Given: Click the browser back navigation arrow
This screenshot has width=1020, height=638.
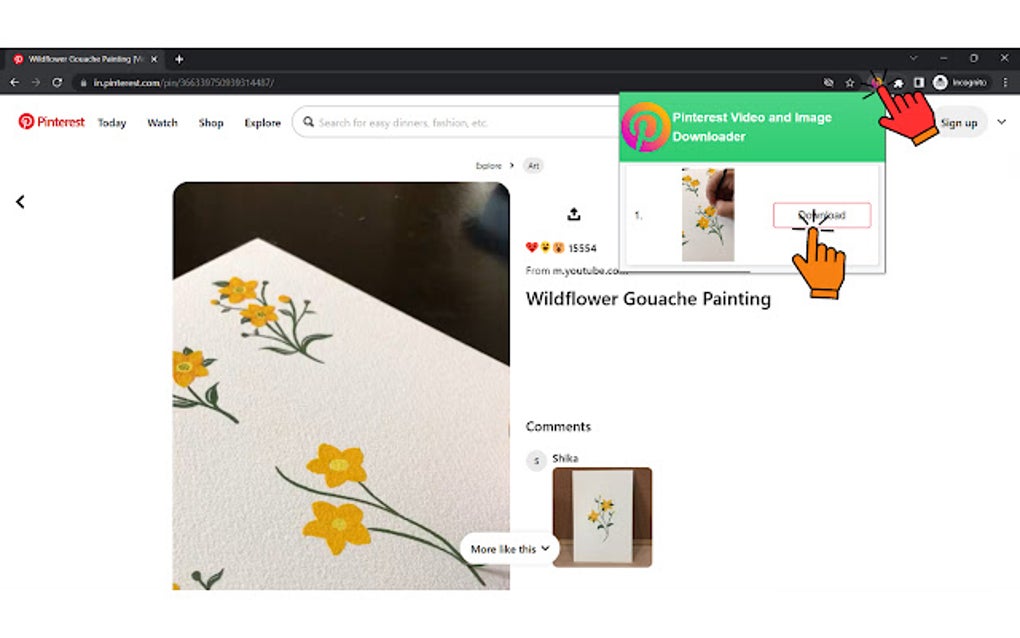Looking at the screenshot, I should point(14,82).
